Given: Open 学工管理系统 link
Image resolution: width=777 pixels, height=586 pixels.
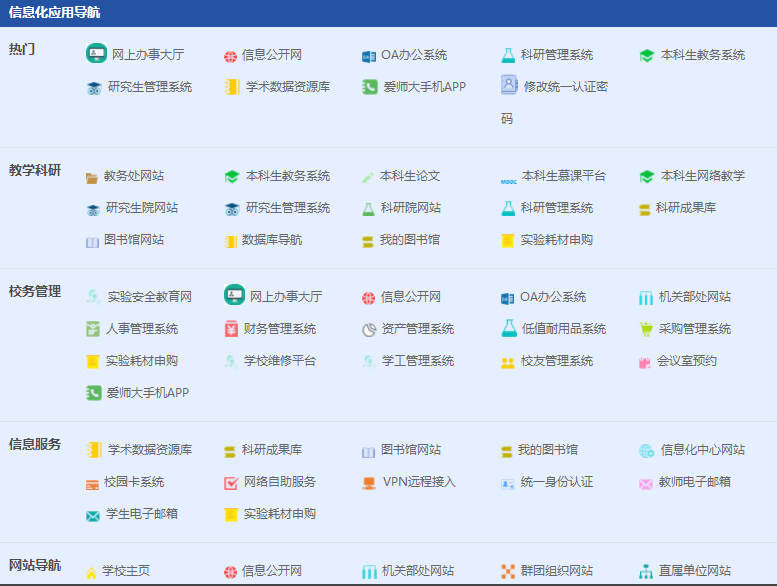Looking at the screenshot, I should (x=418, y=361).
